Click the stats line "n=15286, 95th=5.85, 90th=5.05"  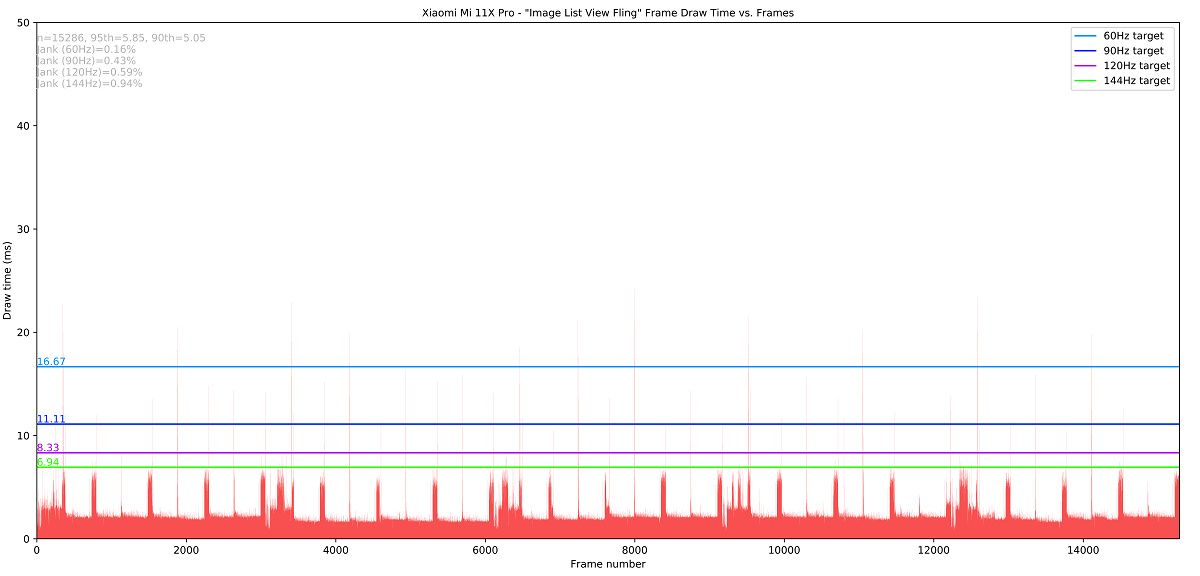pyautogui.click(x=121, y=38)
